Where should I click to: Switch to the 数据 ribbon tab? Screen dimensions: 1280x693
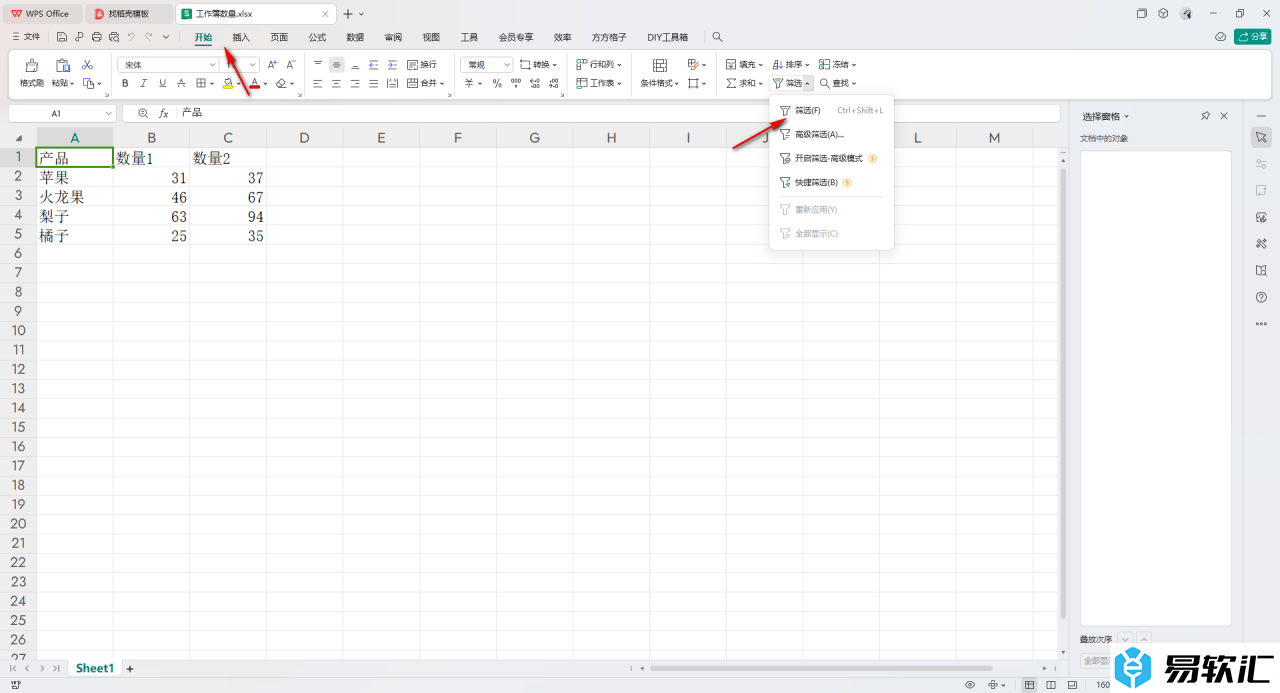pos(355,37)
